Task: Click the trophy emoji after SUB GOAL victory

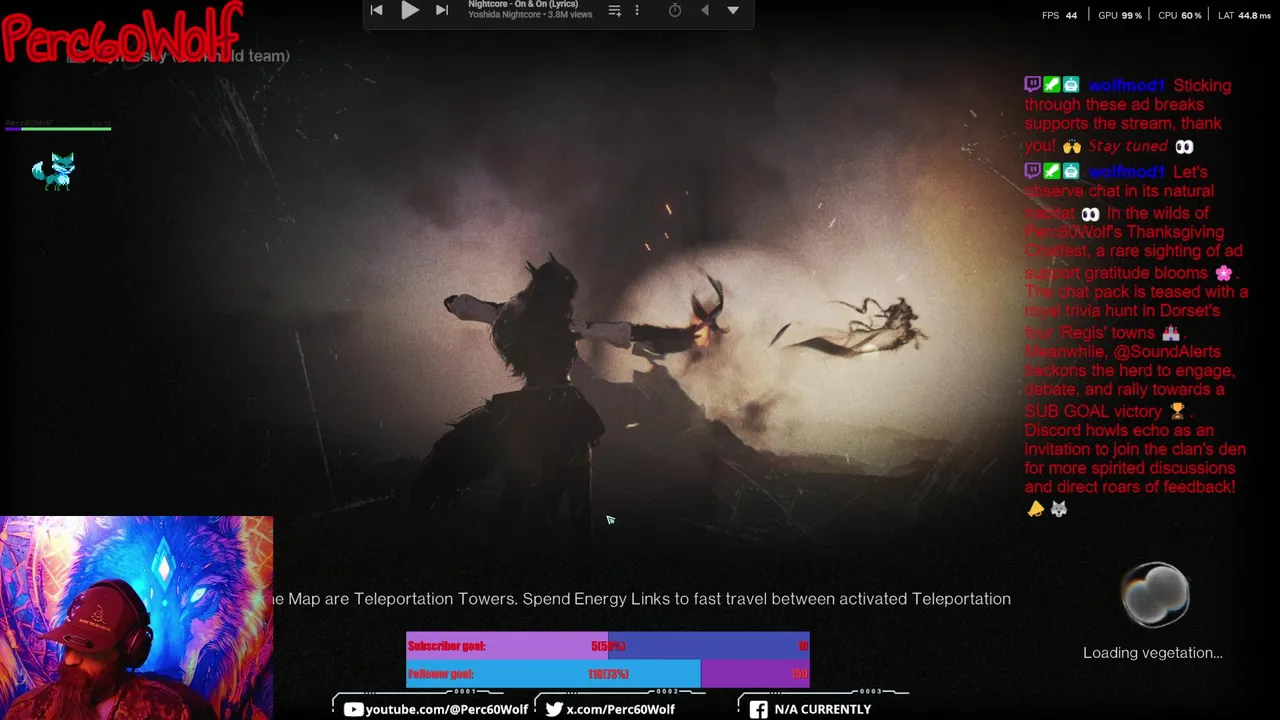Action: click(1177, 411)
